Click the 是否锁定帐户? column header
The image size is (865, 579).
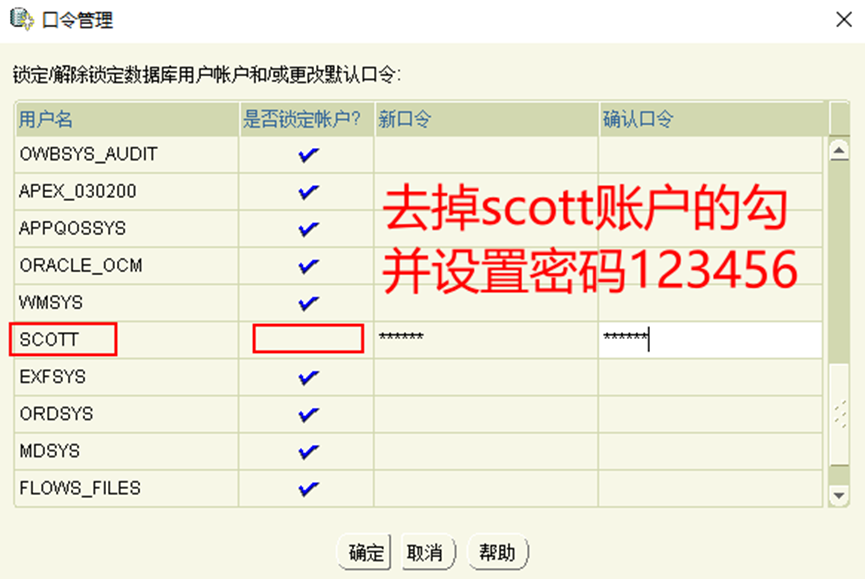307,119
